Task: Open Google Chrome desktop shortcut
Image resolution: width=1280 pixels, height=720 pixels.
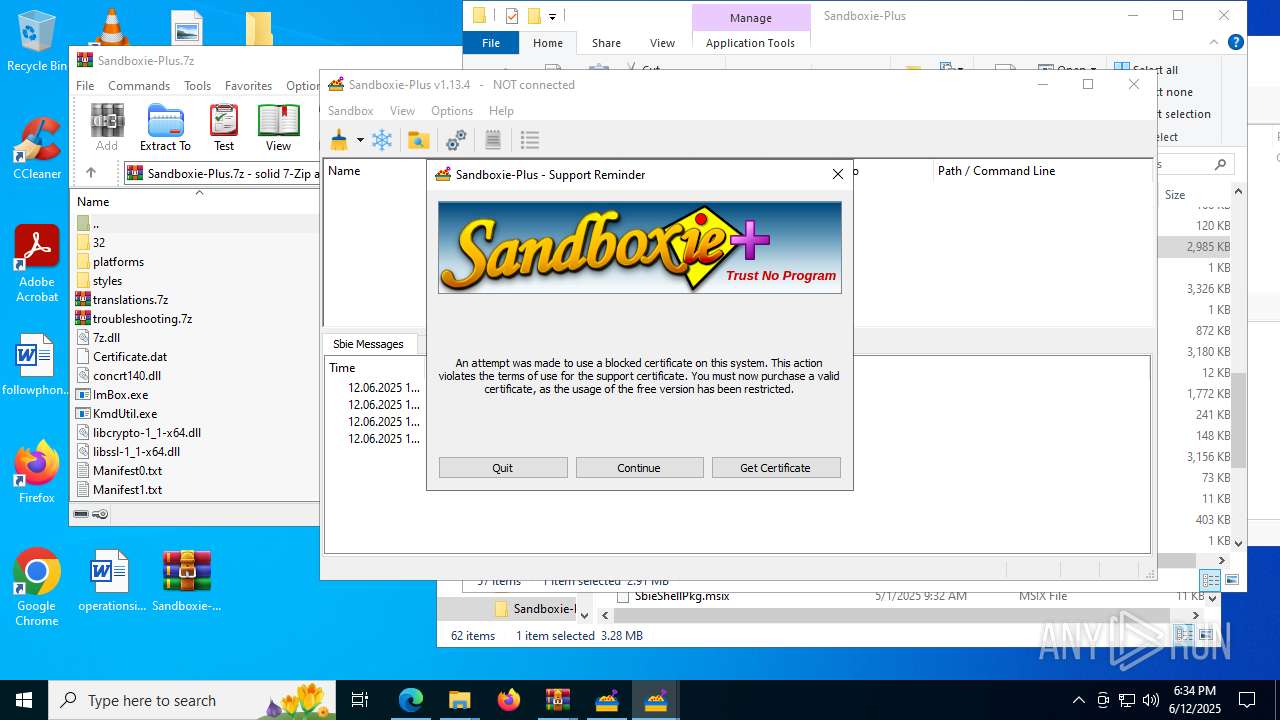Action: pyautogui.click(x=37, y=588)
